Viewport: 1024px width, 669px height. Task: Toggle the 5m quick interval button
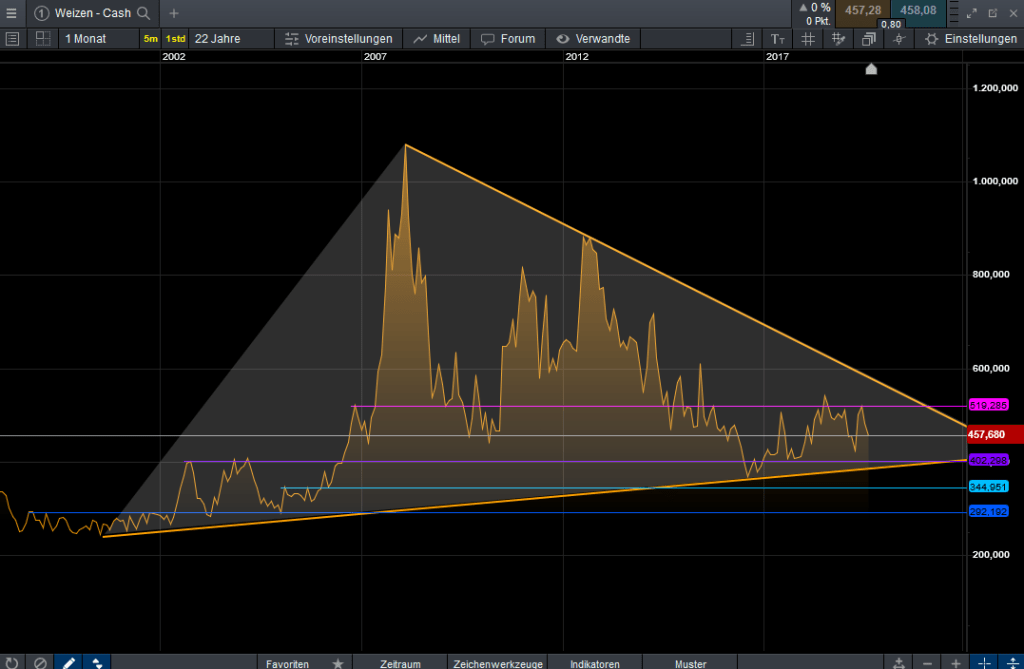[x=150, y=39]
